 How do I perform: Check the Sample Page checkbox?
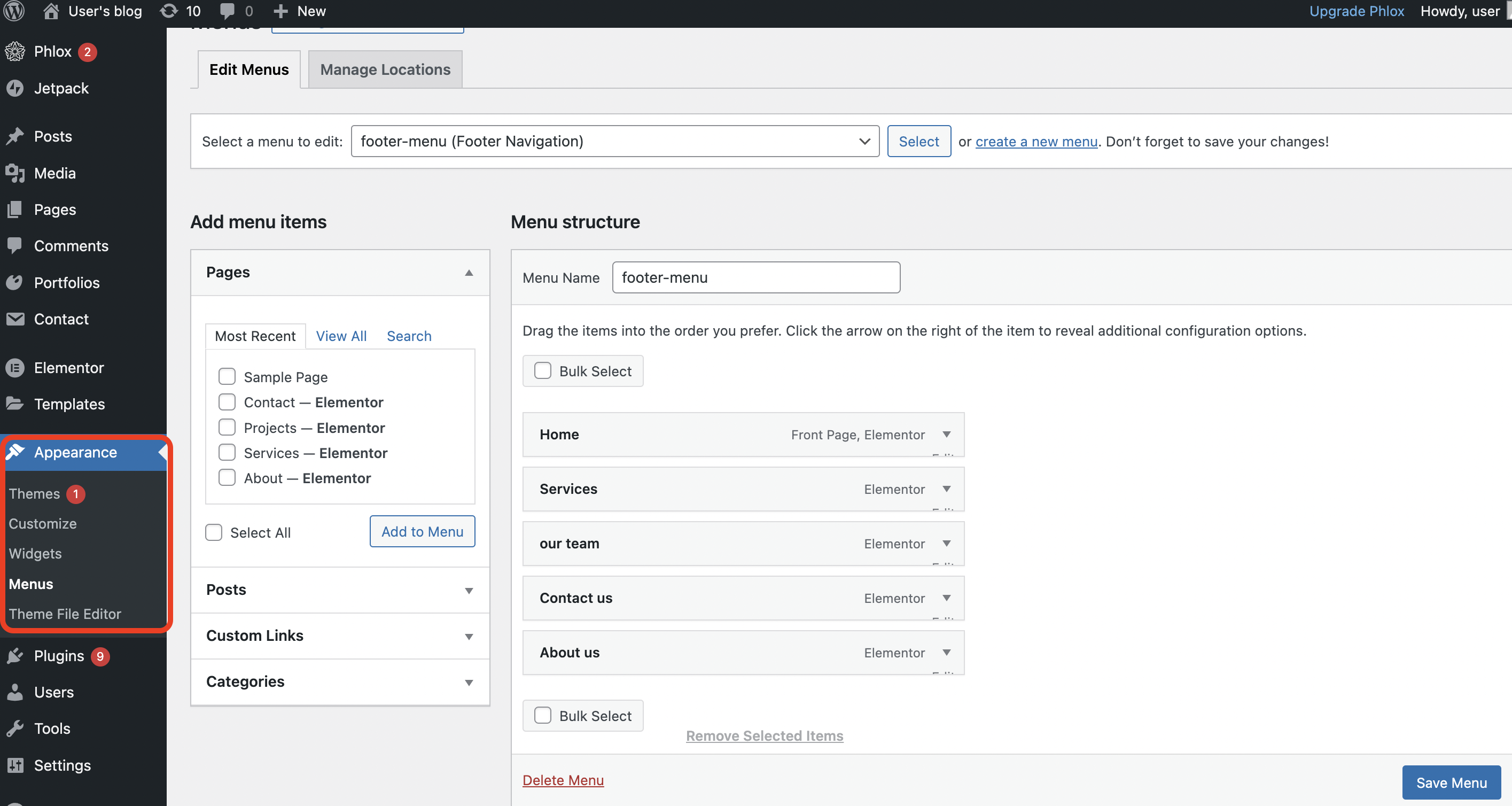227,376
